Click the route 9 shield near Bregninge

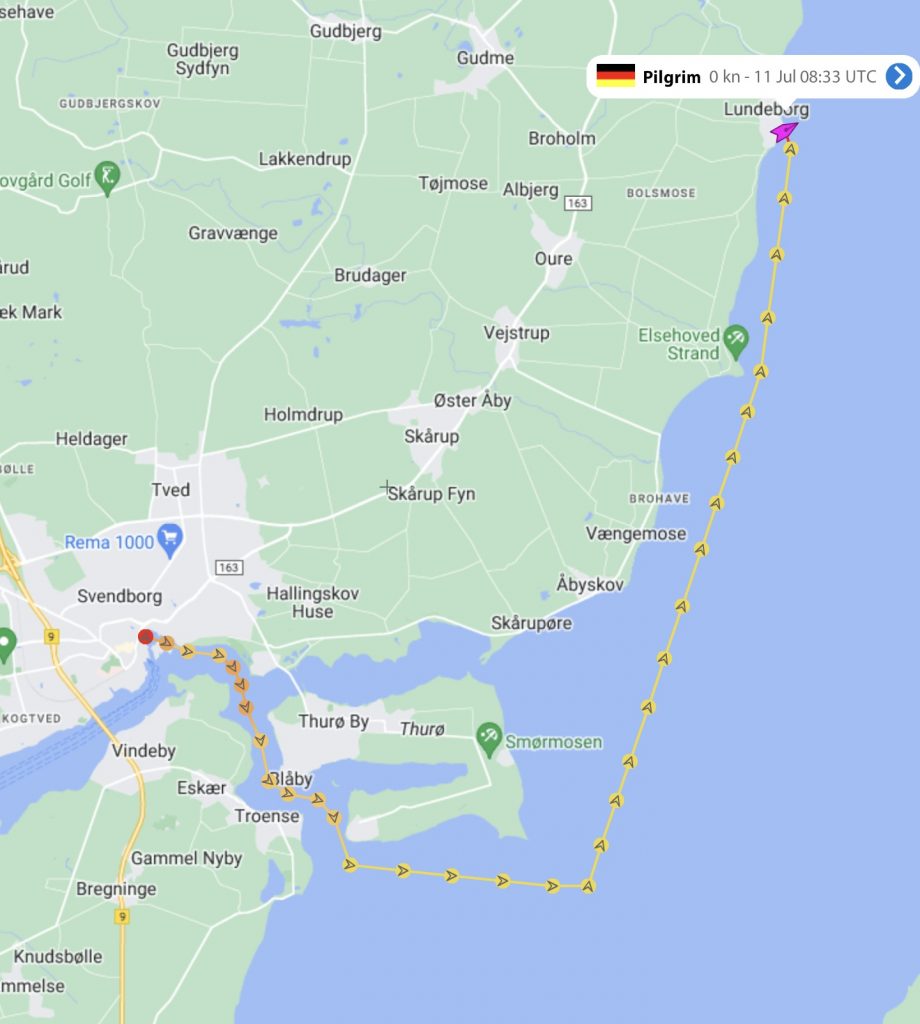click(x=121, y=916)
